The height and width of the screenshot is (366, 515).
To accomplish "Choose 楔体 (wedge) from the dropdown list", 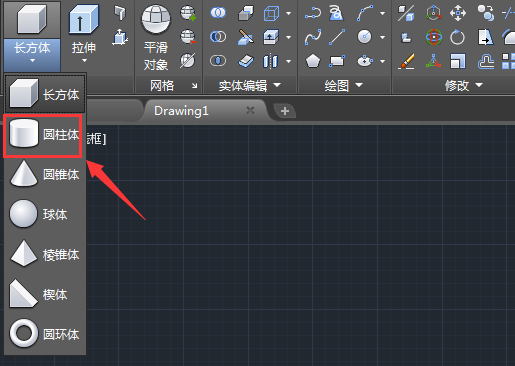I will (x=45, y=294).
